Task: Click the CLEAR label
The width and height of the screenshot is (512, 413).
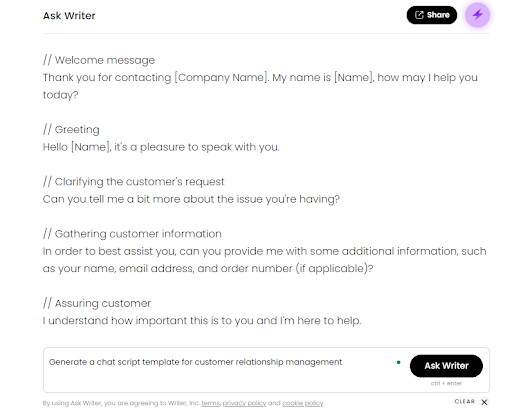Action: pyautogui.click(x=464, y=402)
